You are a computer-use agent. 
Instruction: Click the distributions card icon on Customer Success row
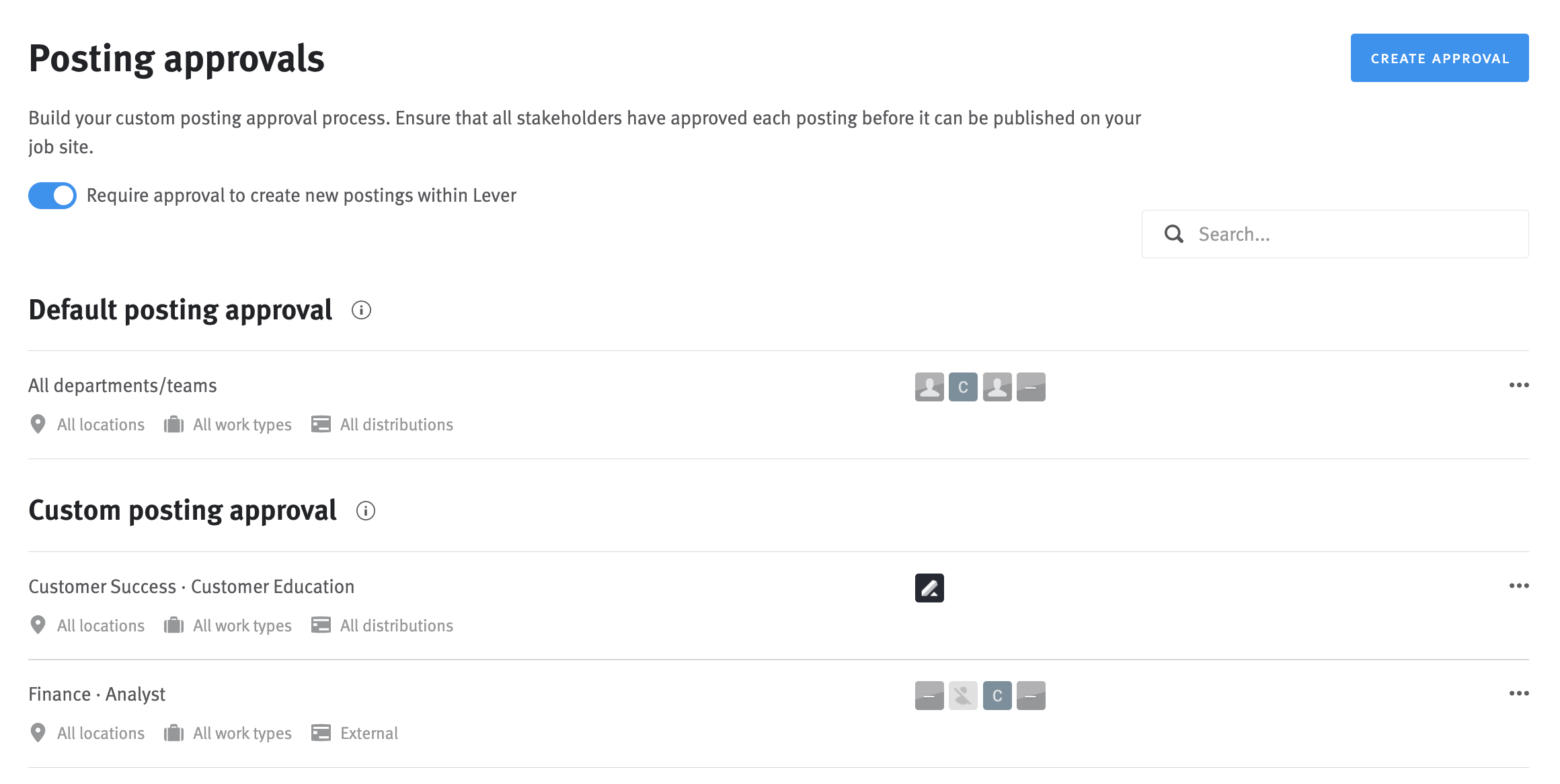pyautogui.click(x=321, y=625)
